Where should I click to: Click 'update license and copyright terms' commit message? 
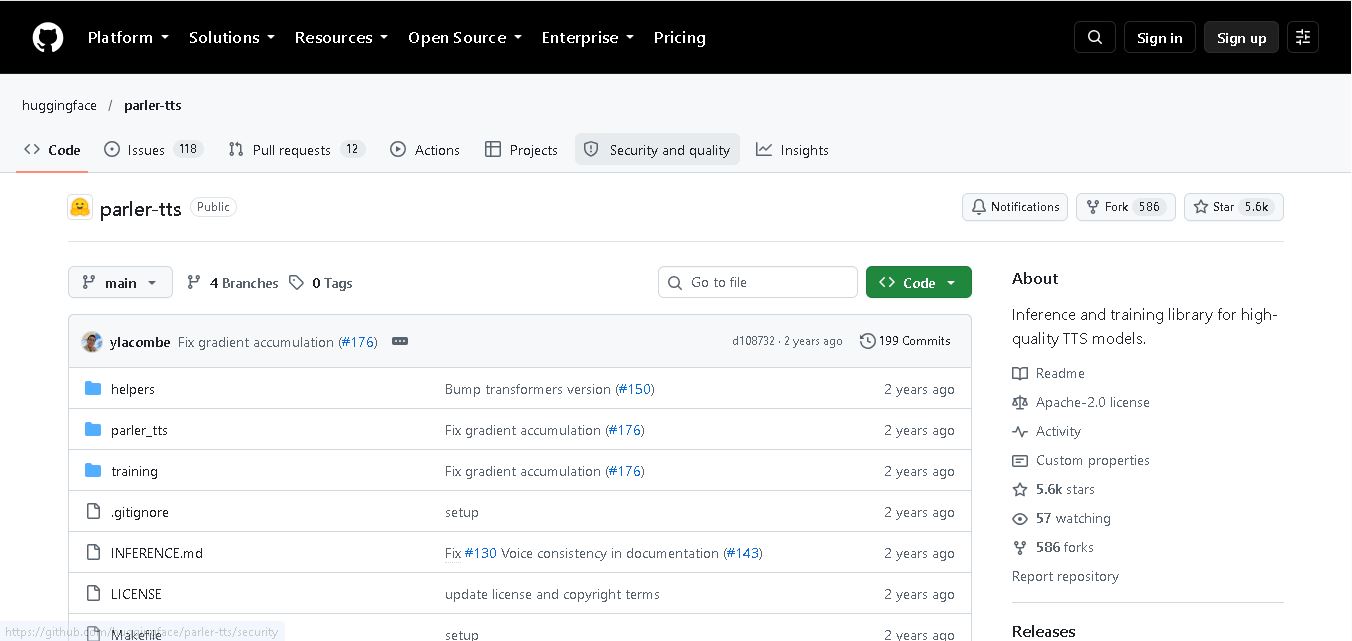click(552, 594)
